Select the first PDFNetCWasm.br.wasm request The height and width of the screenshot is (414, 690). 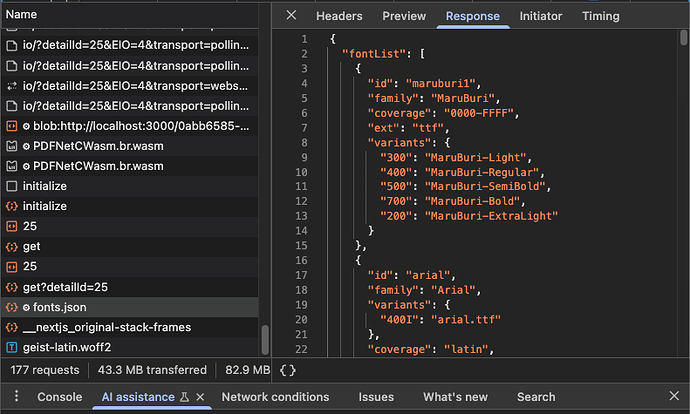(x=130, y=146)
